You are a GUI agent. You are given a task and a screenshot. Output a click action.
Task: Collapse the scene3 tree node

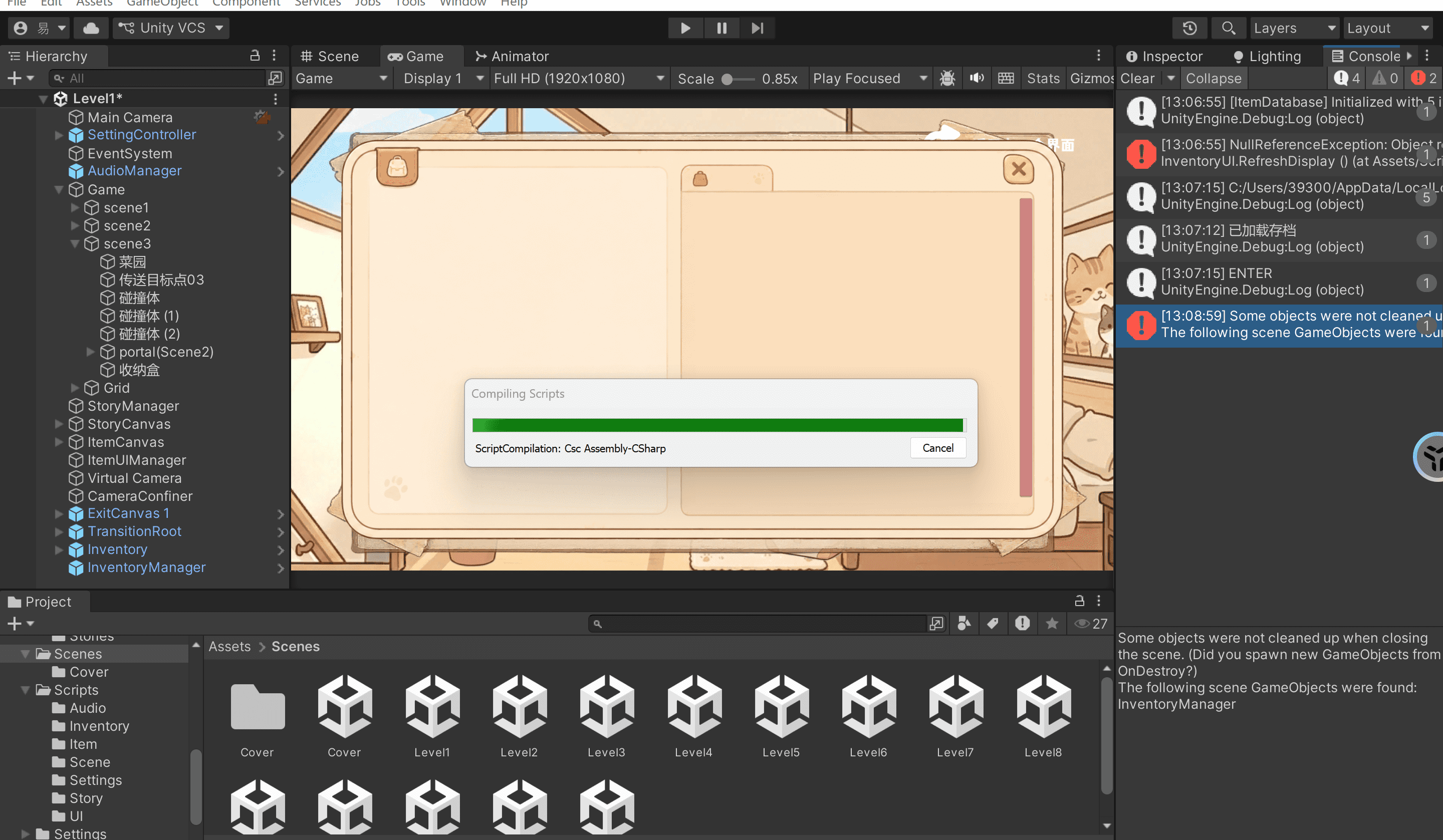[x=75, y=244]
